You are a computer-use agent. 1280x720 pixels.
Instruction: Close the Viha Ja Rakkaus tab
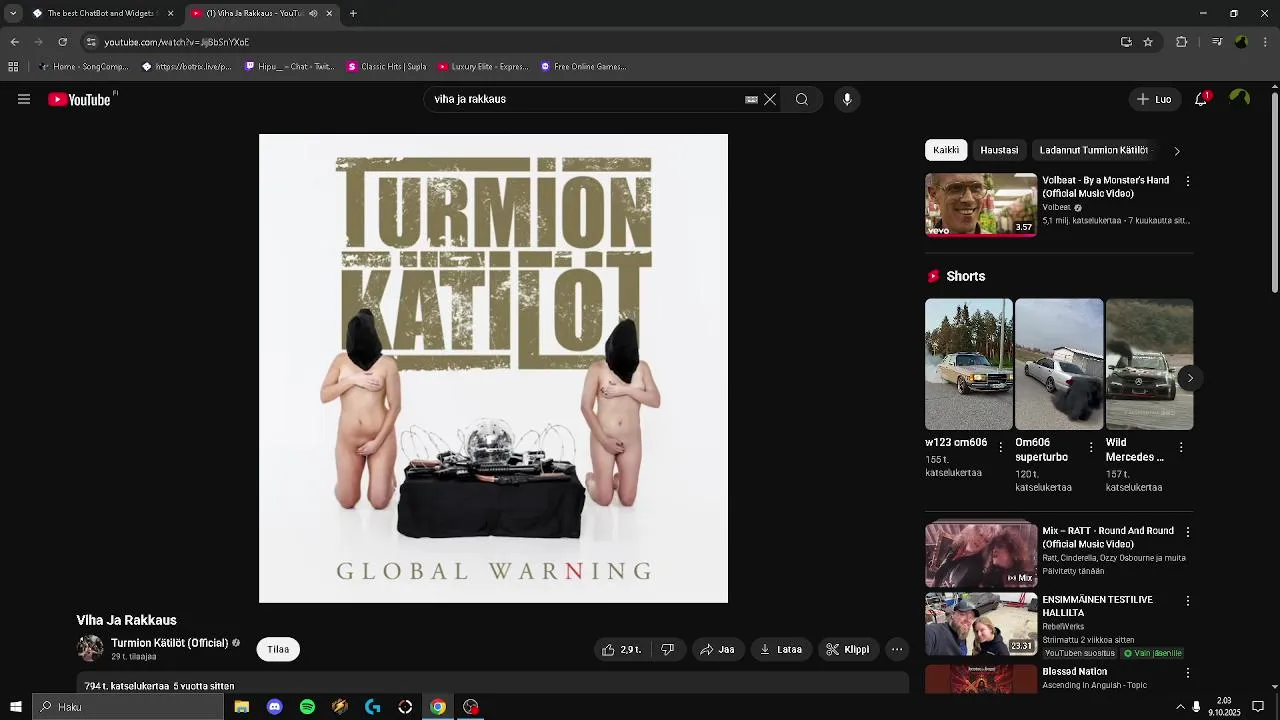pos(329,13)
